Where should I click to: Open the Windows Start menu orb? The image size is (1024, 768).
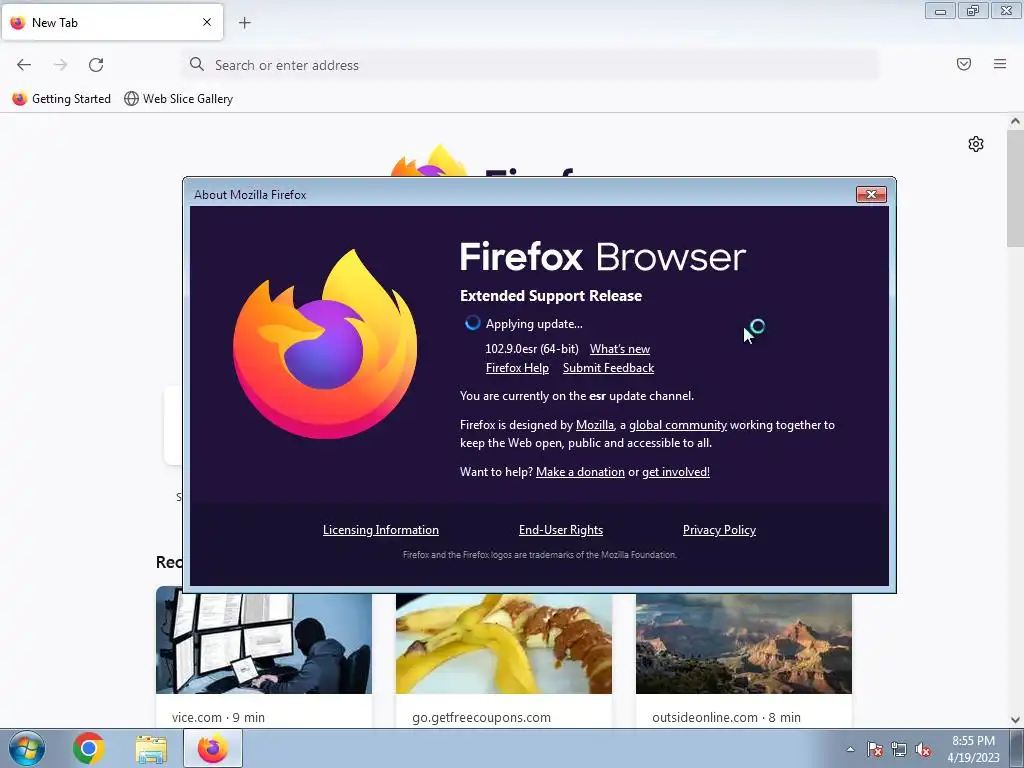pos(27,748)
